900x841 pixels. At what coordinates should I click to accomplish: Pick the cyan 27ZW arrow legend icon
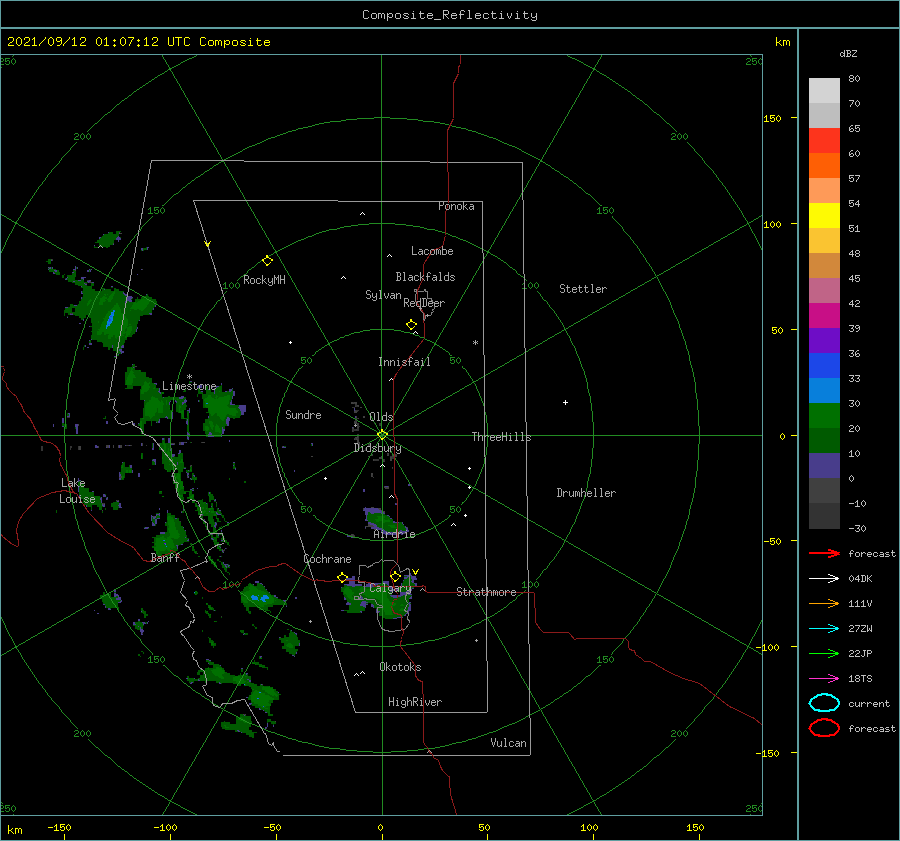[824, 629]
